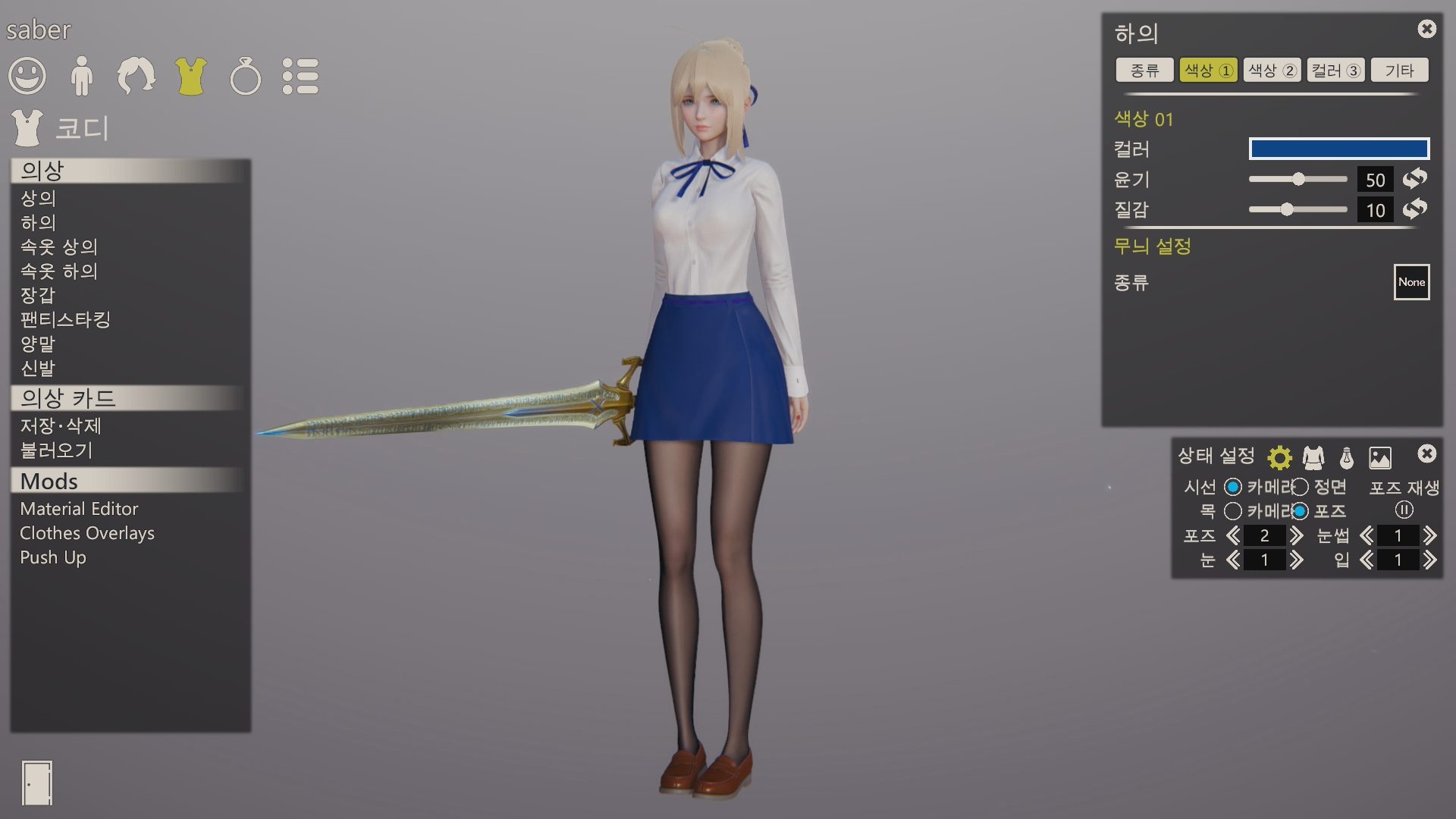Image resolution: width=1456 pixels, height=819 pixels.
Task: Click the blue 컬러 color swatch
Action: tap(1338, 149)
